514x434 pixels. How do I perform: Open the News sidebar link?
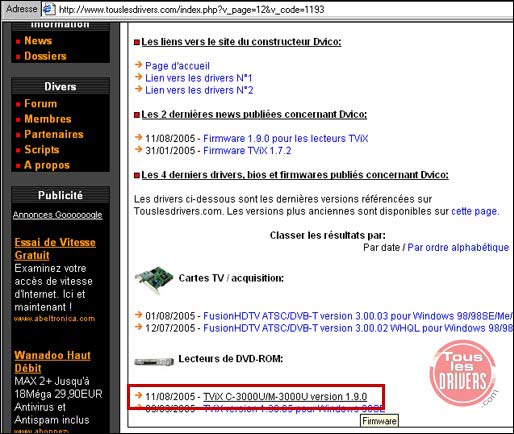point(38,41)
